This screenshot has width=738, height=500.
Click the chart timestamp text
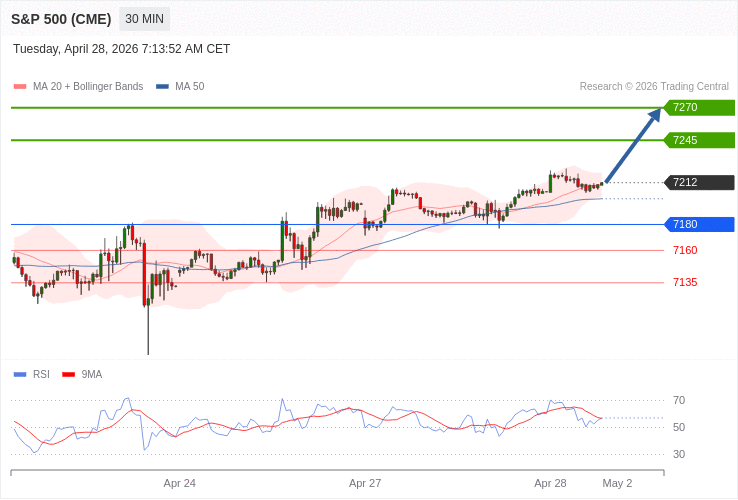click(x=121, y=49)
